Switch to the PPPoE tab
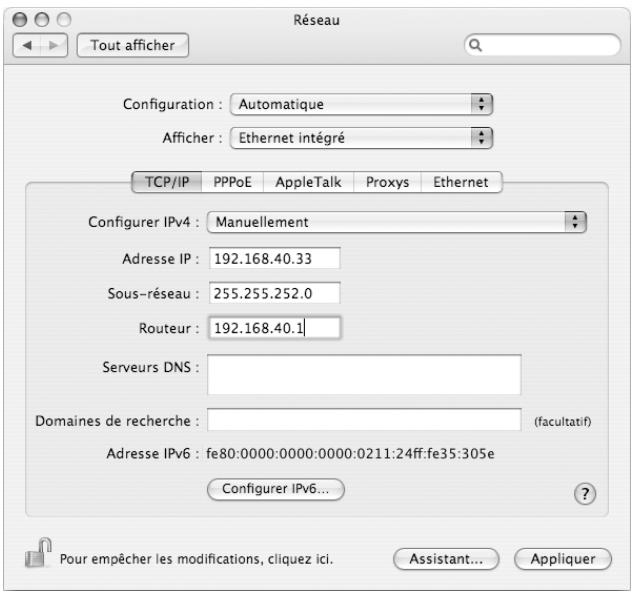The width and height of the screenshot is (634, 593). pyautogui.click(x=232, y=182)
